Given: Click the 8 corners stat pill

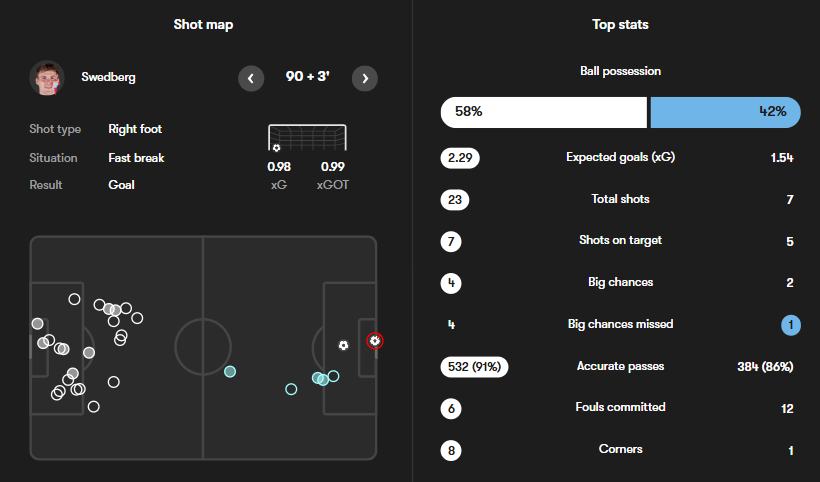Looking at the screenshot, I should point(453,450).
